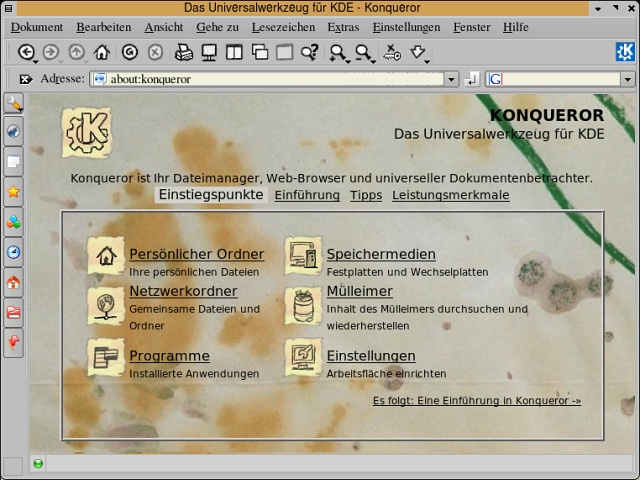Open the Back button history dropdown arrow
Viewport: 640px width, 480px height.
coord(36,62)
